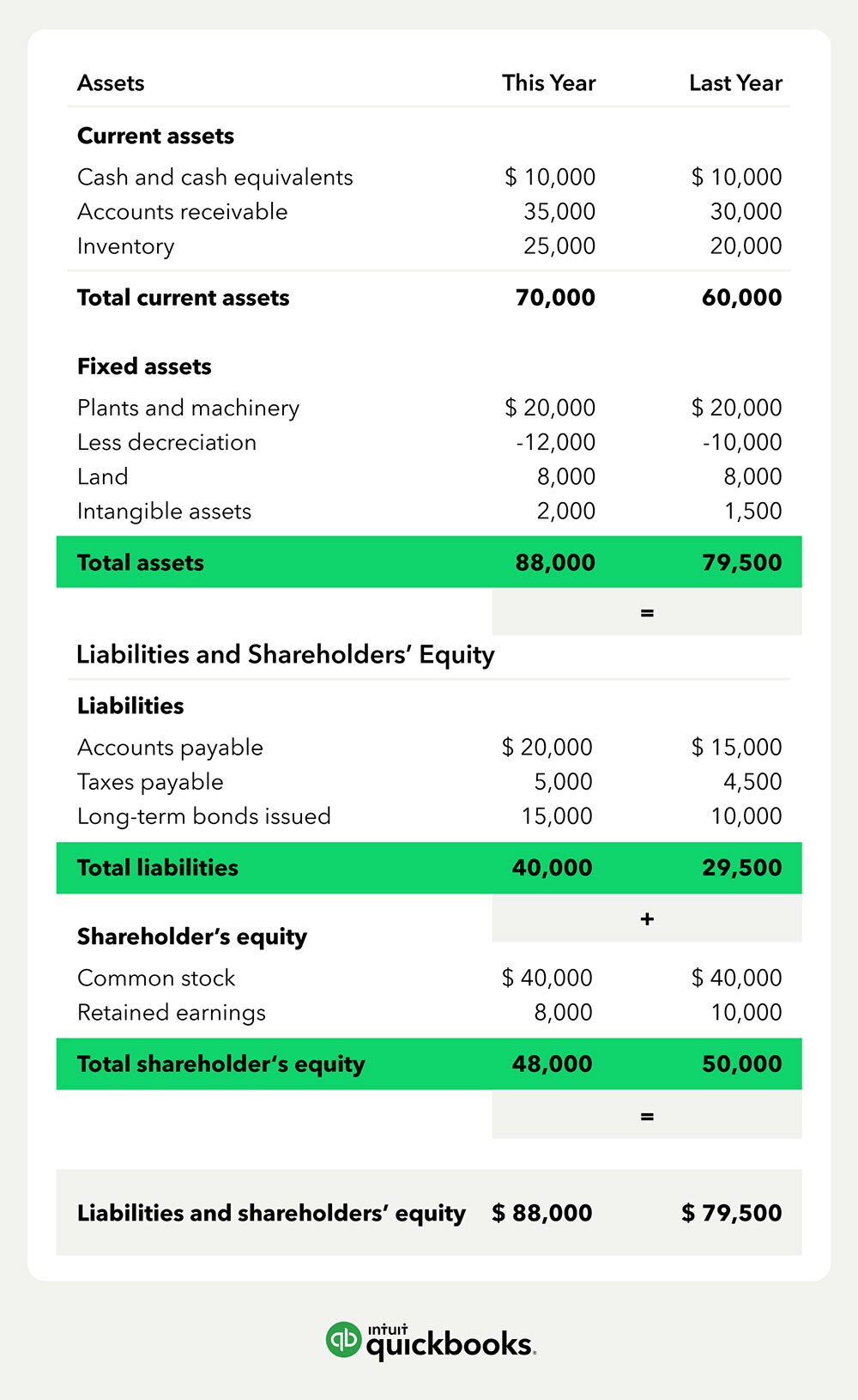Click the Intuit QuickBooks wordmark text

click(450, 1342)
